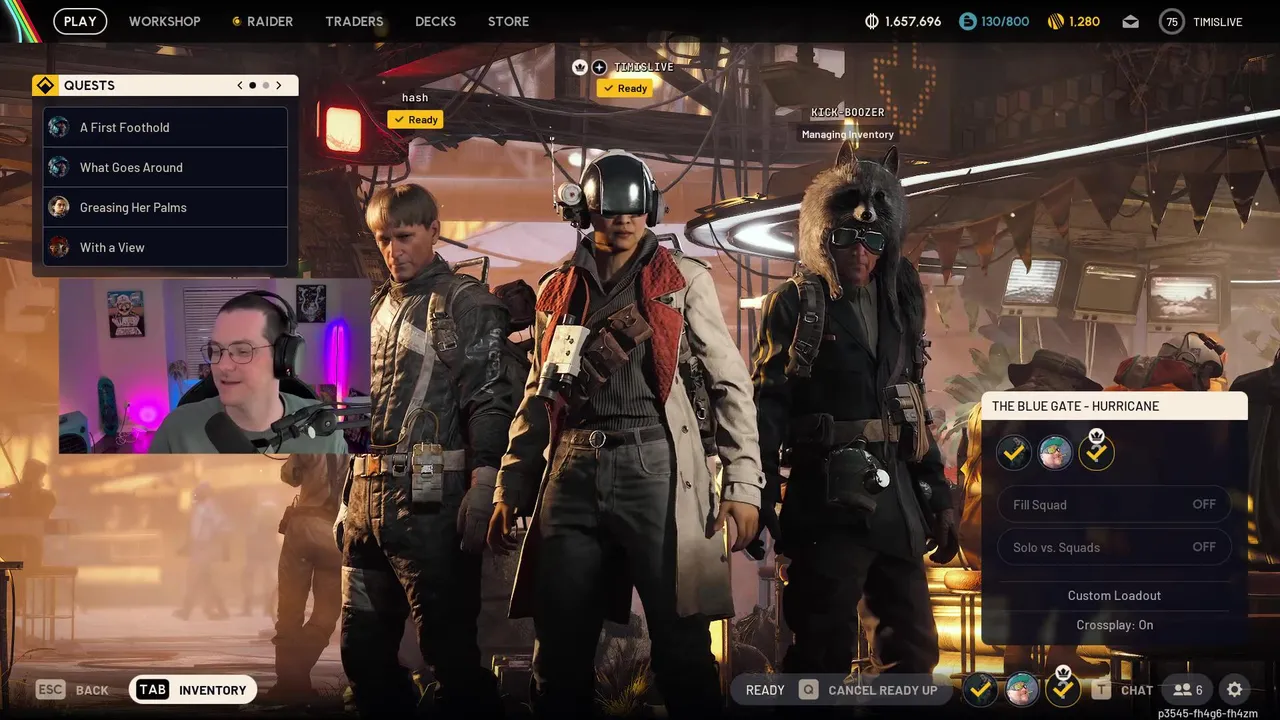Click the middle squad avatar in Blue Gate panel

(1055, 453)
